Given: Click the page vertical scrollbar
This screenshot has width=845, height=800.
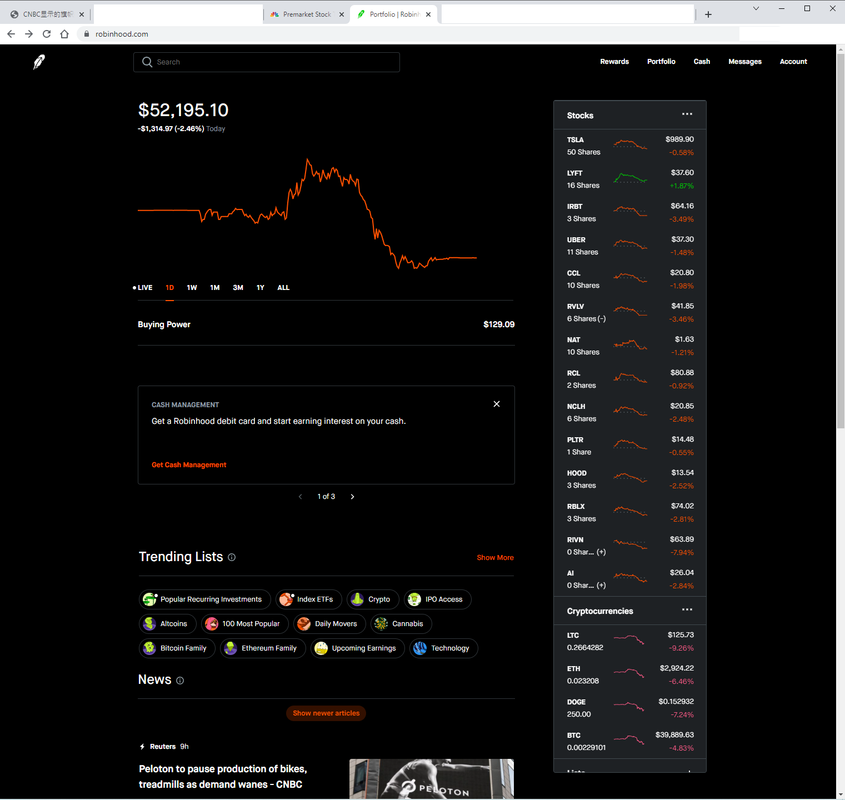Looking at the screenshot, I should pyautogui.click(x=840, y=240).
